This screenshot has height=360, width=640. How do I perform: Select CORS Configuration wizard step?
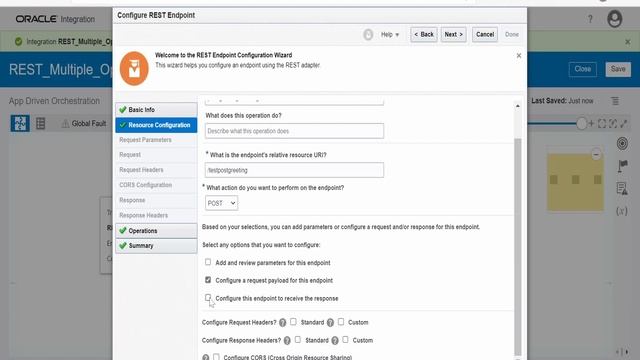coord(145,185)
